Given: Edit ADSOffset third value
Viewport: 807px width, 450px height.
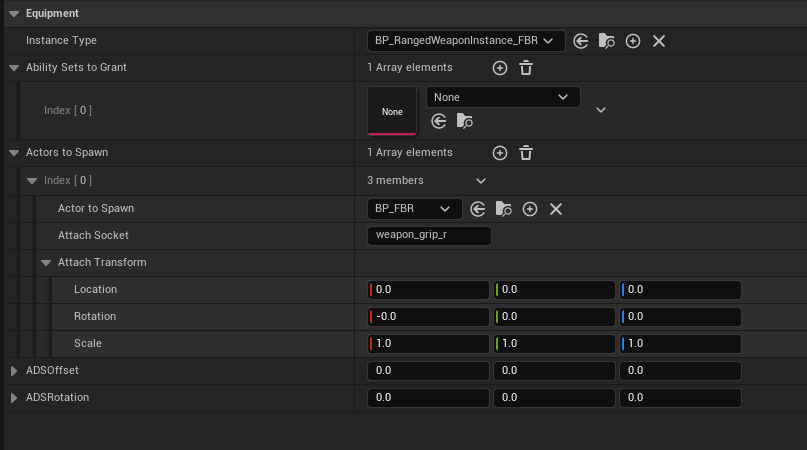Looking at the screenshot, I should pos(680,371).
